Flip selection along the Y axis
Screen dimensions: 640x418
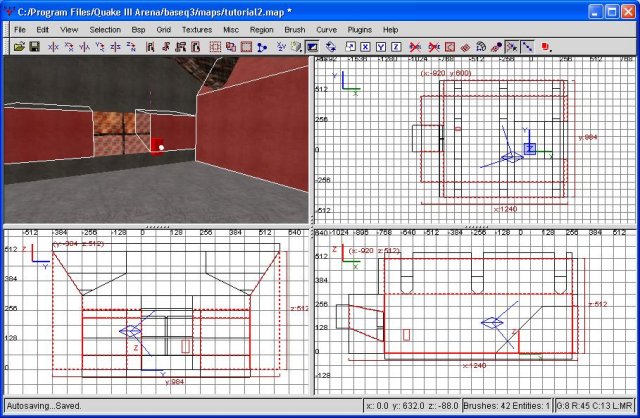(x=84, y=47)
